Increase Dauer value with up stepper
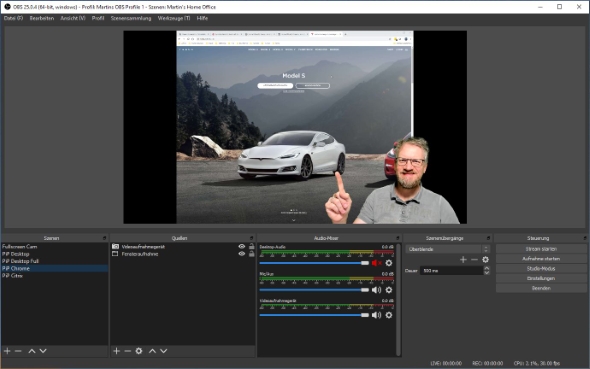Image resolution: width=590 pixels, height=369 pixels. point(487,268)
